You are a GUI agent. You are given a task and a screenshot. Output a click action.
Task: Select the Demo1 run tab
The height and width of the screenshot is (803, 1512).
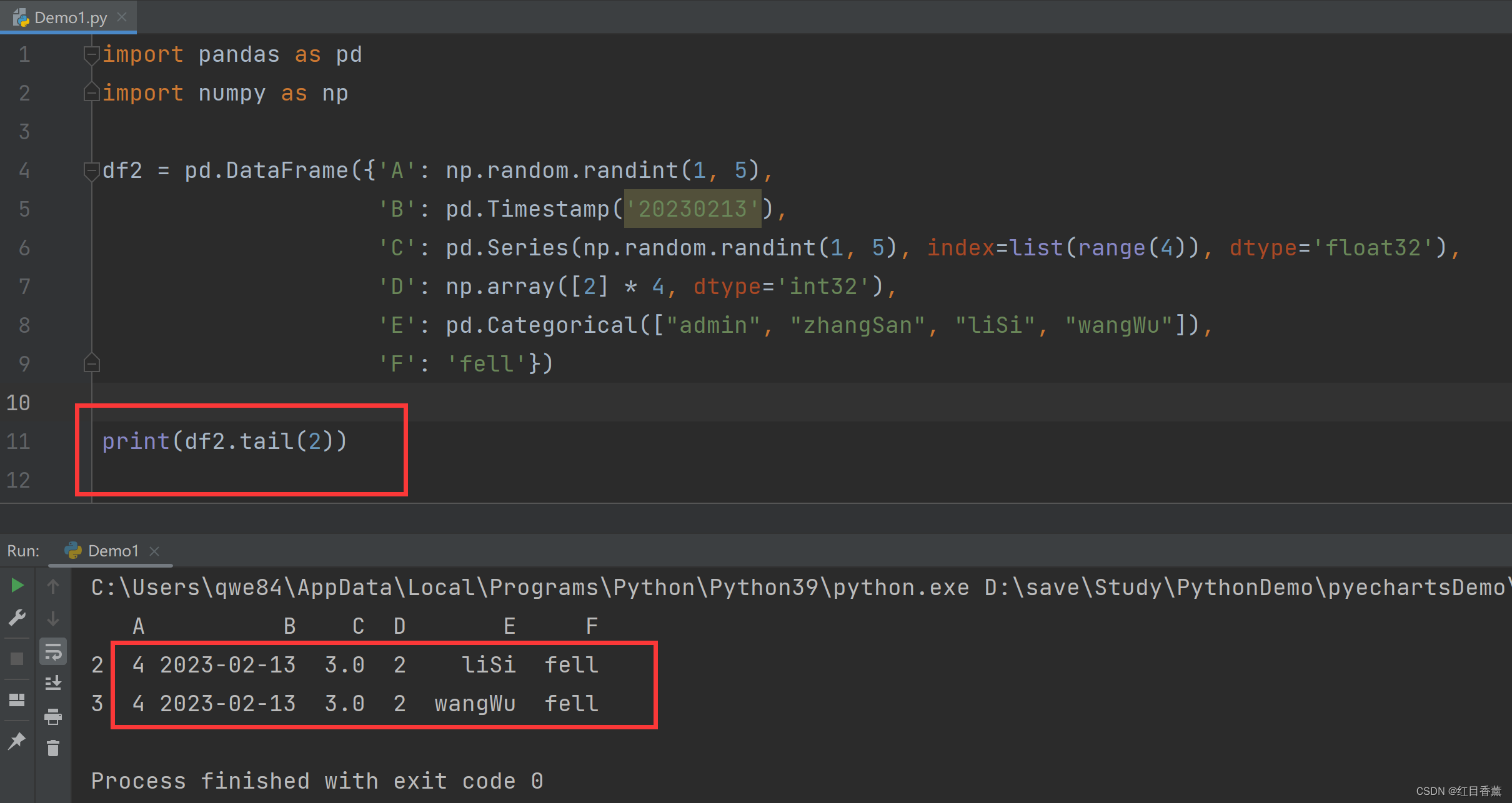pyautogui.click(x=112, y=551)
